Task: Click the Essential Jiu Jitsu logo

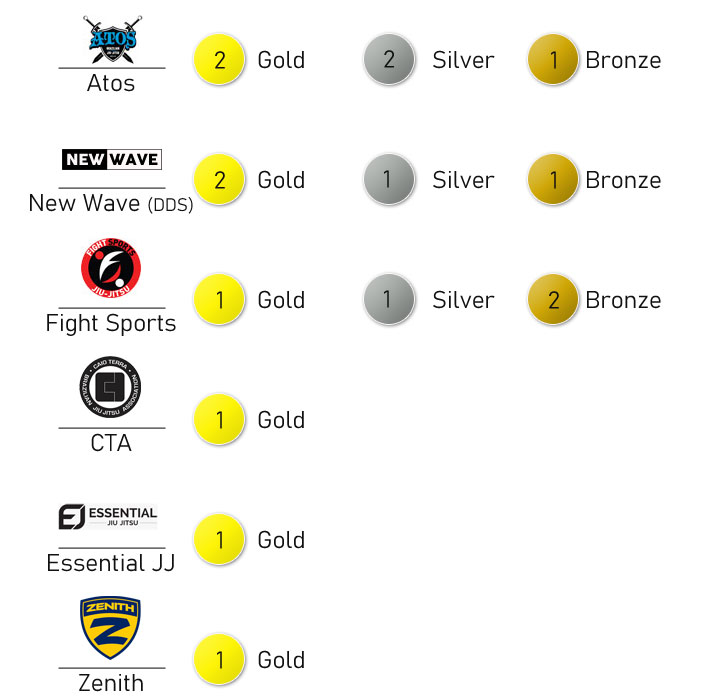Action: click(108, 517)
